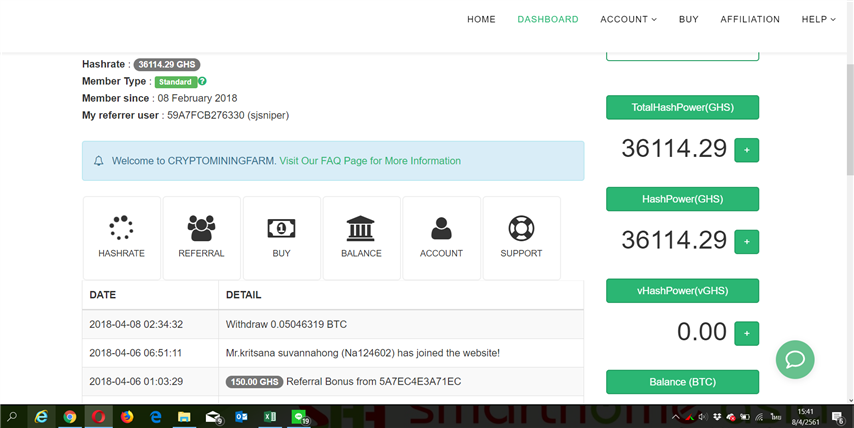
Task: Open the green live chat bubble
Action: 795,359
